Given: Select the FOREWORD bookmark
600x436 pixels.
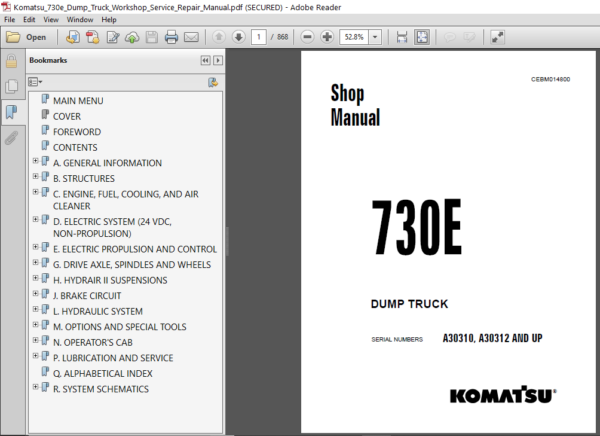Looking at the screenshot, I should pos(77,132).
